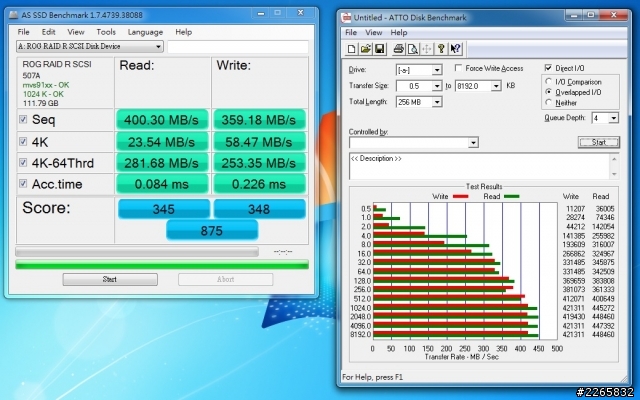This screenshot has width=640, height=400.
Task: Click the Description box scrollbar up arrow
Action: coord(614,159)
